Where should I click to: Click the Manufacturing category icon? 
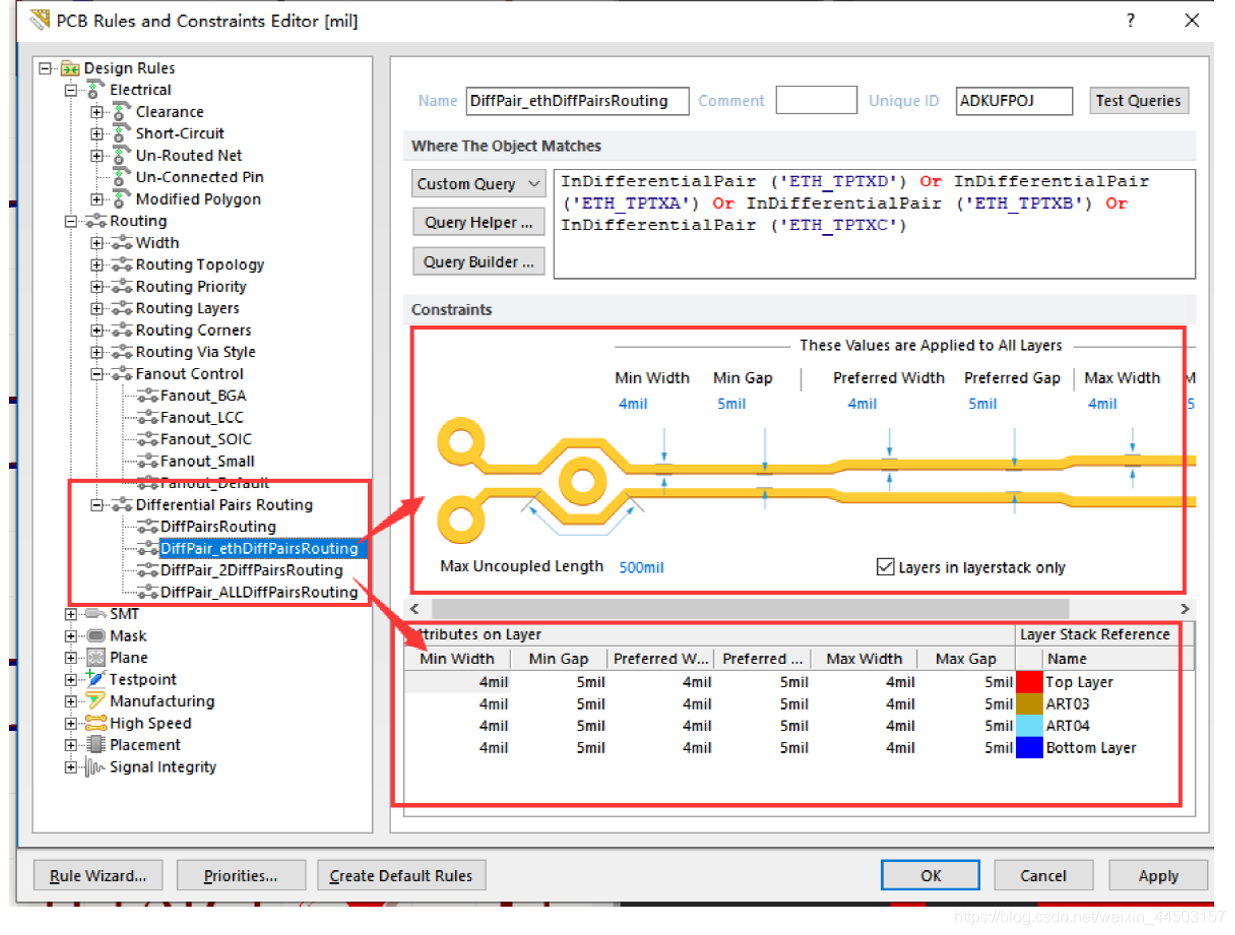[x=96, y=701]
